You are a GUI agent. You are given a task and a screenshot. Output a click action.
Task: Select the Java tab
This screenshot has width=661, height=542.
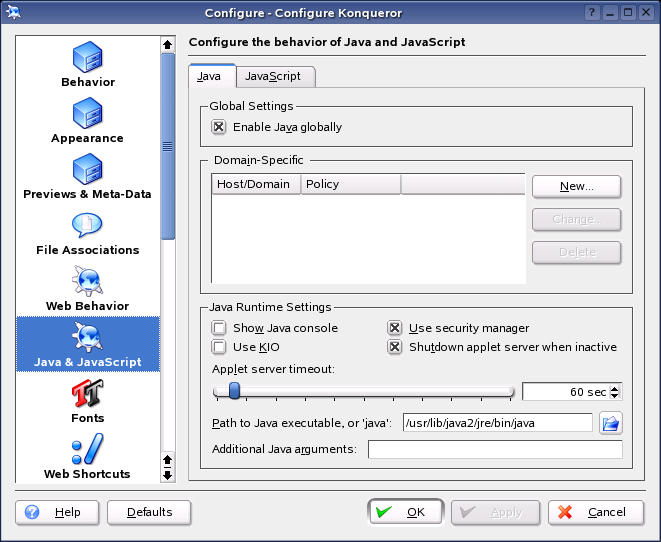pyautogui.click(x=211, y=76)
